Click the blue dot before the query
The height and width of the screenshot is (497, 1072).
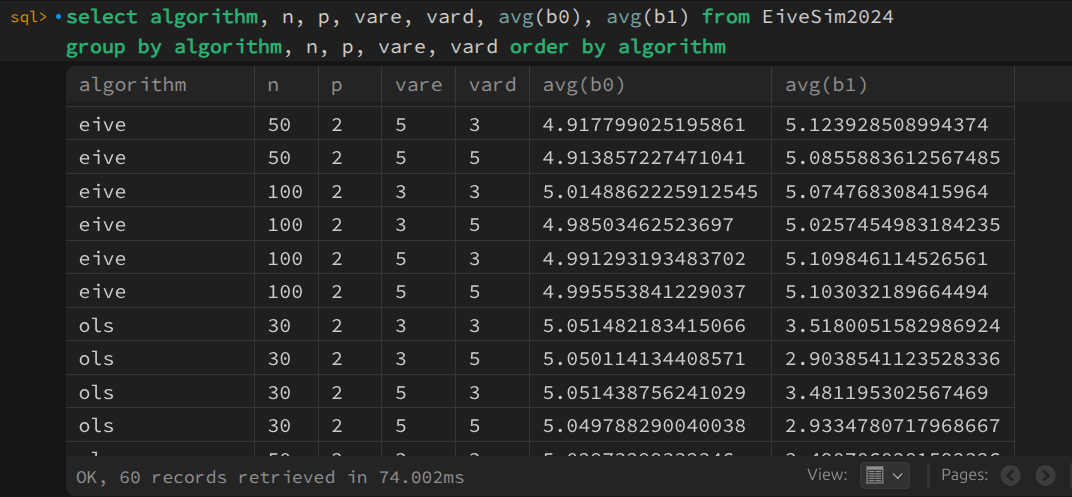[58, 18]
